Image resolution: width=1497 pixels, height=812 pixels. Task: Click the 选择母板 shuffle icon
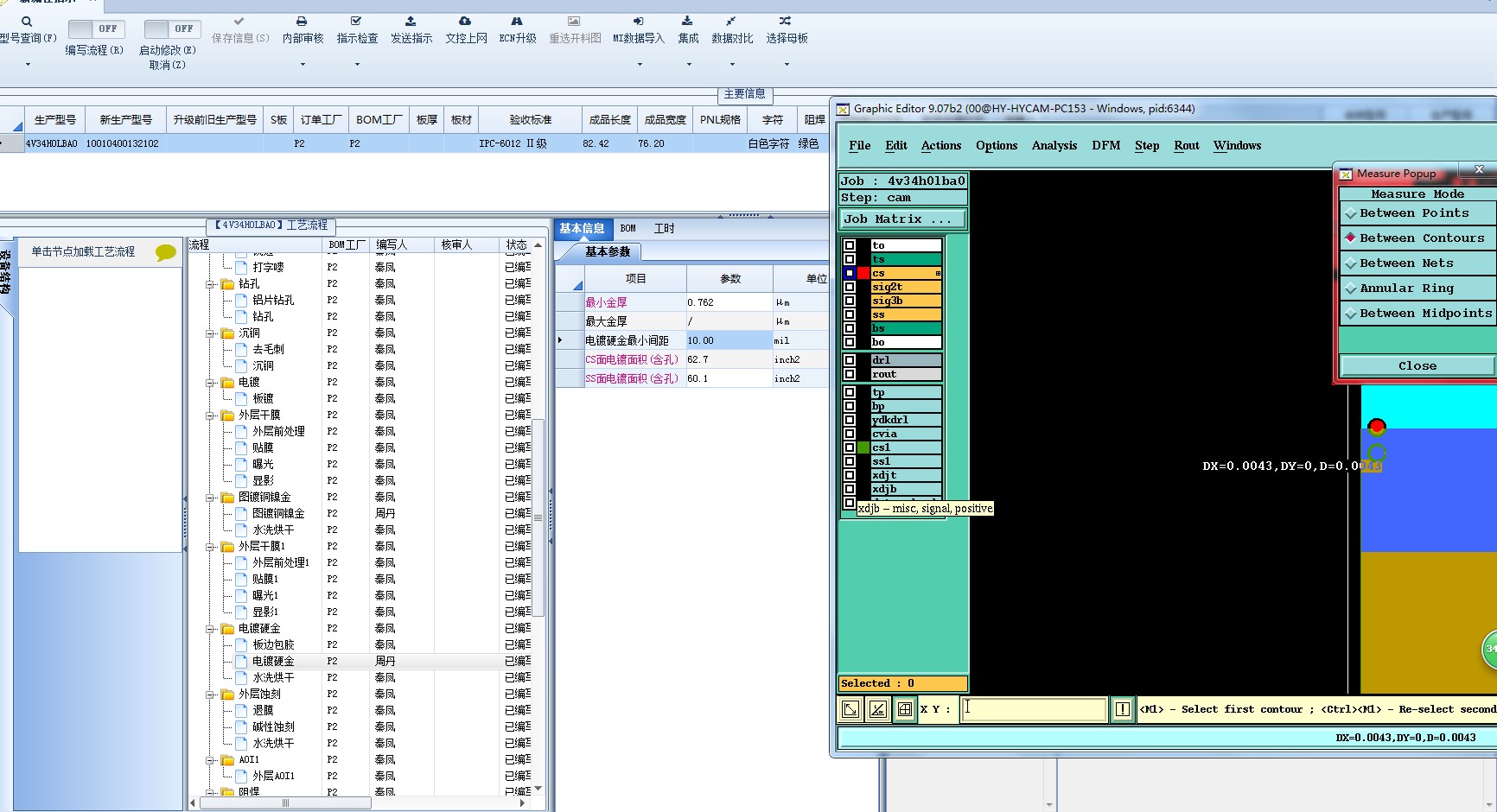[x=785, y=21]
